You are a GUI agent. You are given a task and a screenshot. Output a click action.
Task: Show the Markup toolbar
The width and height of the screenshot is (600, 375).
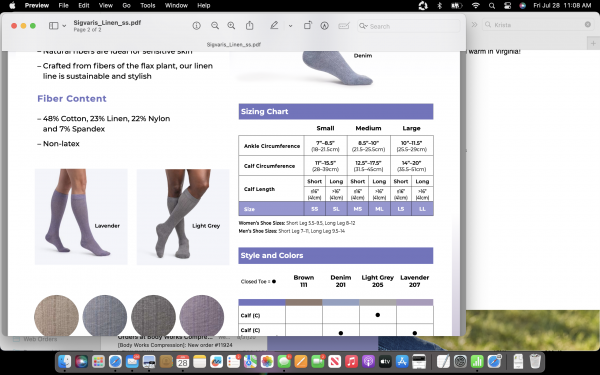tap(324, 26)
